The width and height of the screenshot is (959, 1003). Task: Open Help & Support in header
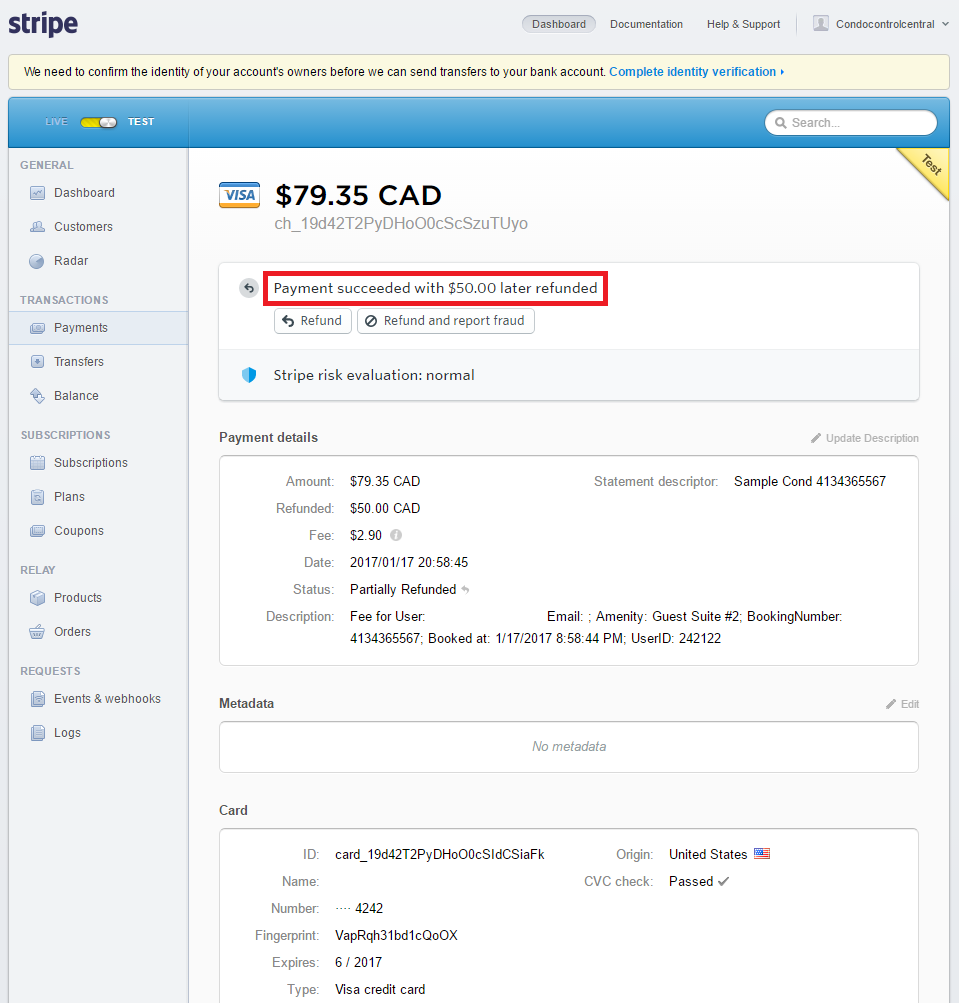click(743, 24)
